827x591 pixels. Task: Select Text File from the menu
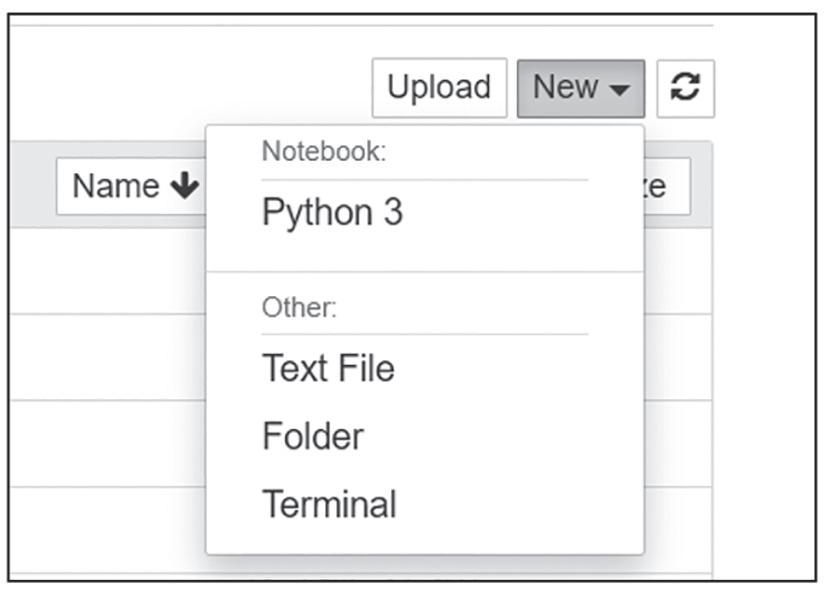pyautogui.click(x=328, y=368)
